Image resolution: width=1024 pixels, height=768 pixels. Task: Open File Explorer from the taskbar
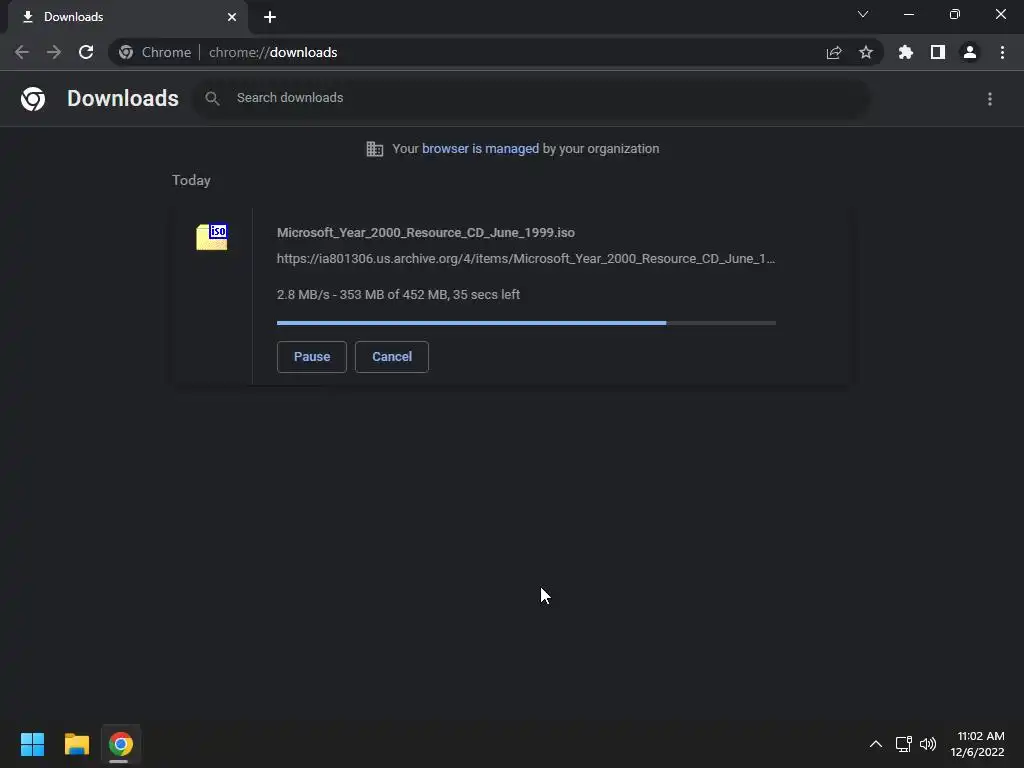click(x=77, y=744)
